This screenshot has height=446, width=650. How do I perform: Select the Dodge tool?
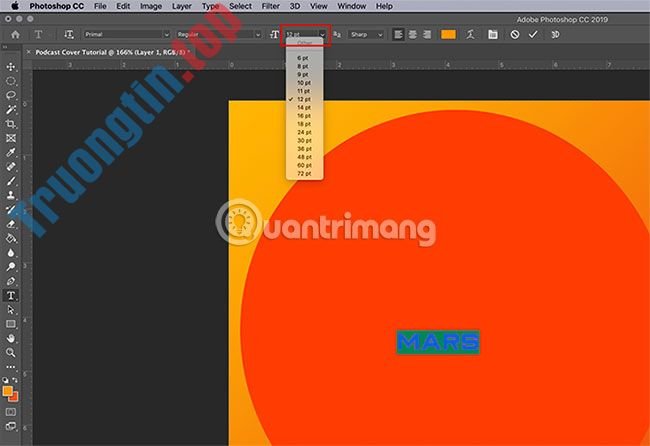pos(11,267)
